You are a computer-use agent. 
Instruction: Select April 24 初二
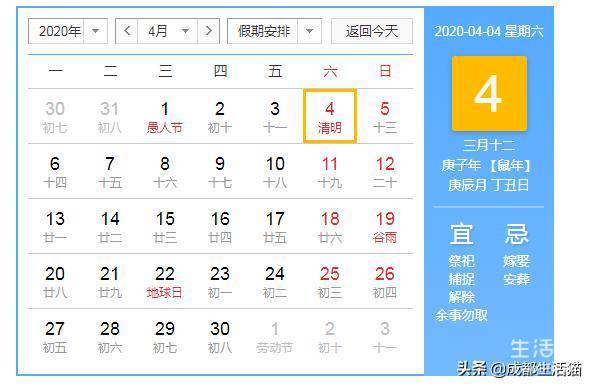coord(275,281)
